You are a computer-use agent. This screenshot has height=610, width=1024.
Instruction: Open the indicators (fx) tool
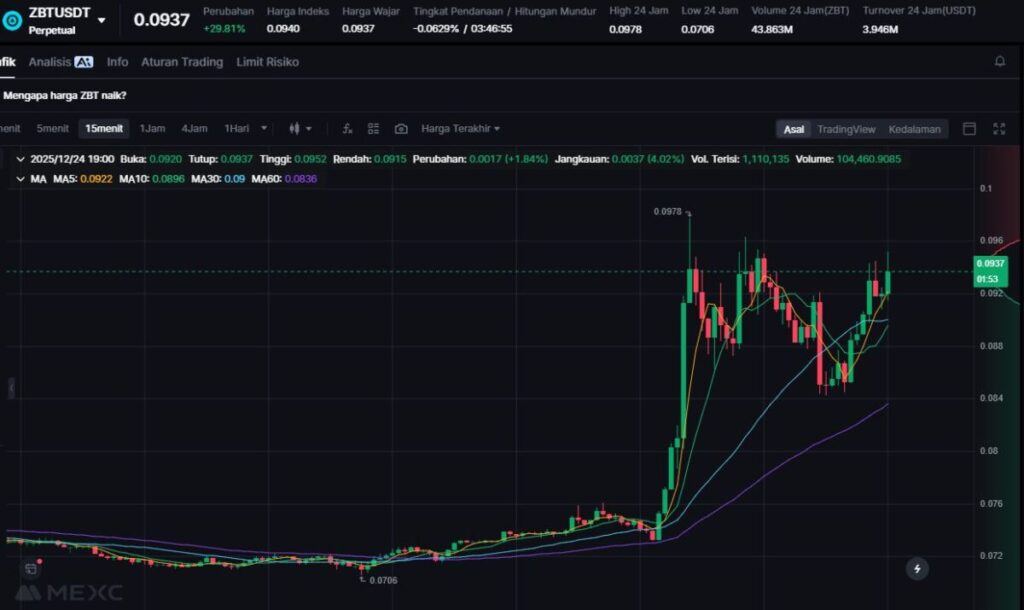pos(347,129)
